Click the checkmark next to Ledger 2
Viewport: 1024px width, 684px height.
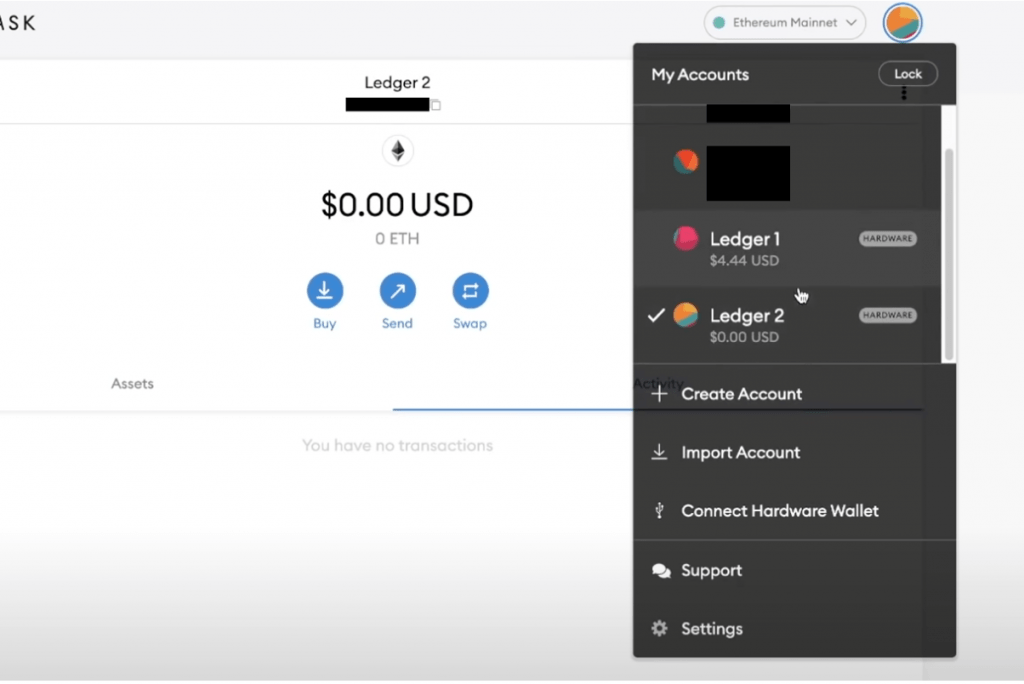(x=656, y=316)
